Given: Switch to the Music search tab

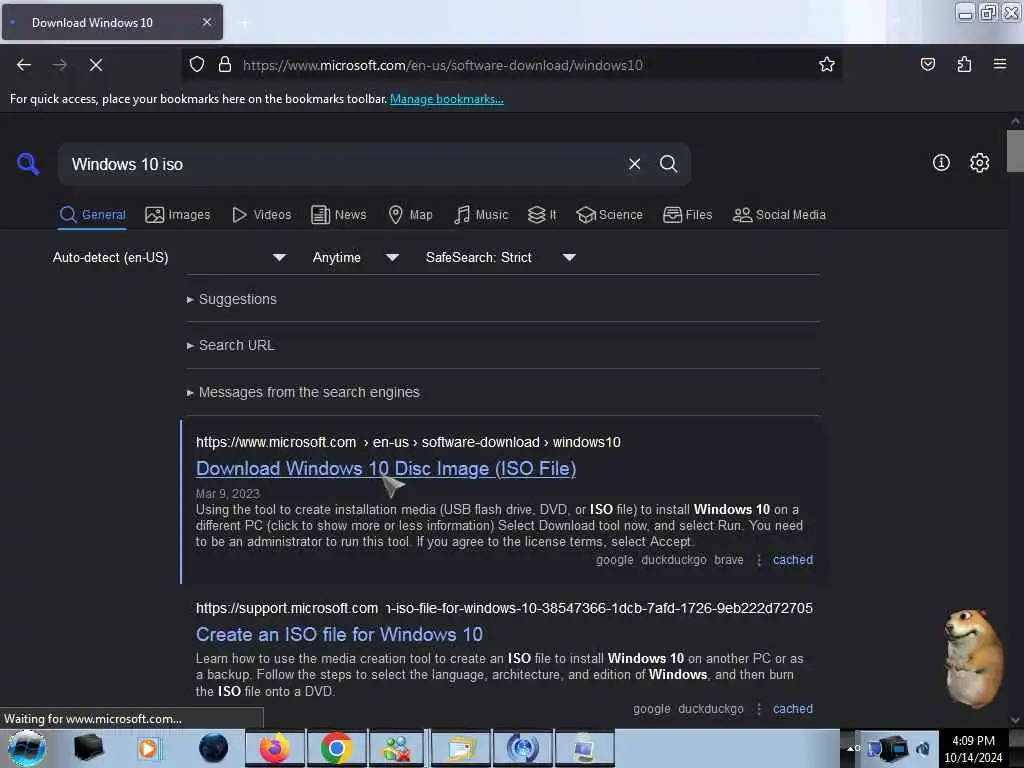Looking at the screenshot, I should [481, 215].
